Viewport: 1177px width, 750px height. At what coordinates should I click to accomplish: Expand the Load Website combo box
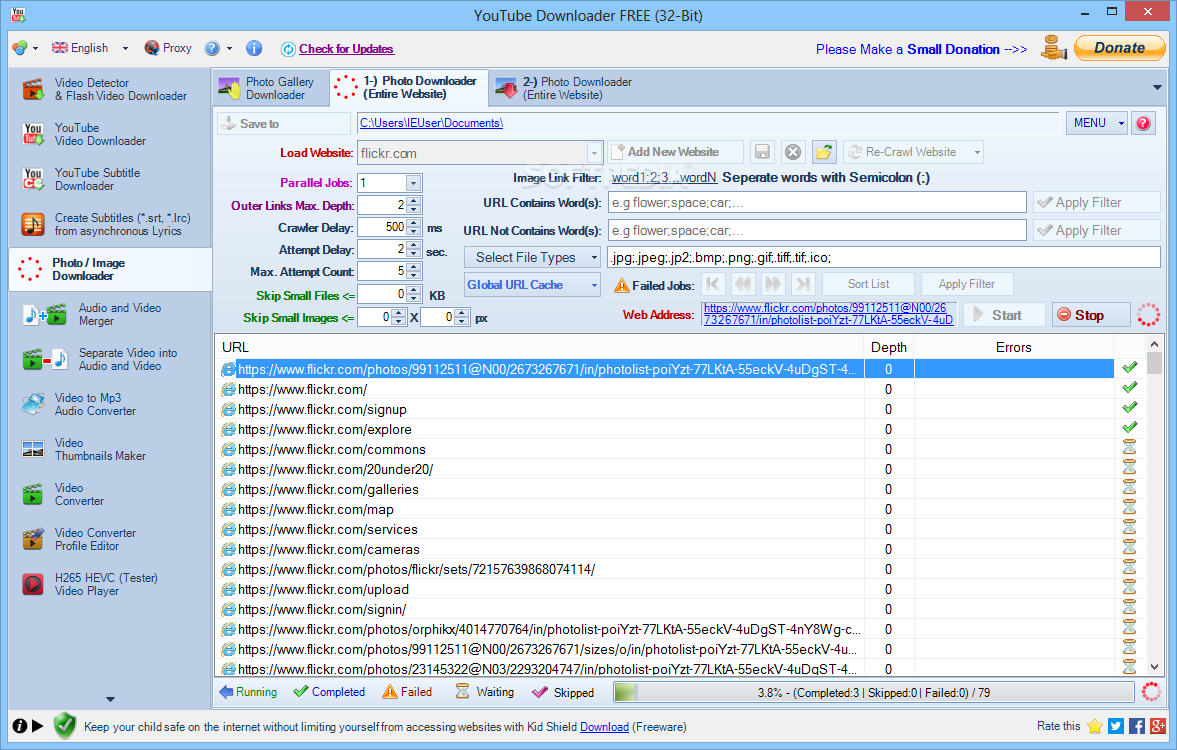(x=594, y=153)
